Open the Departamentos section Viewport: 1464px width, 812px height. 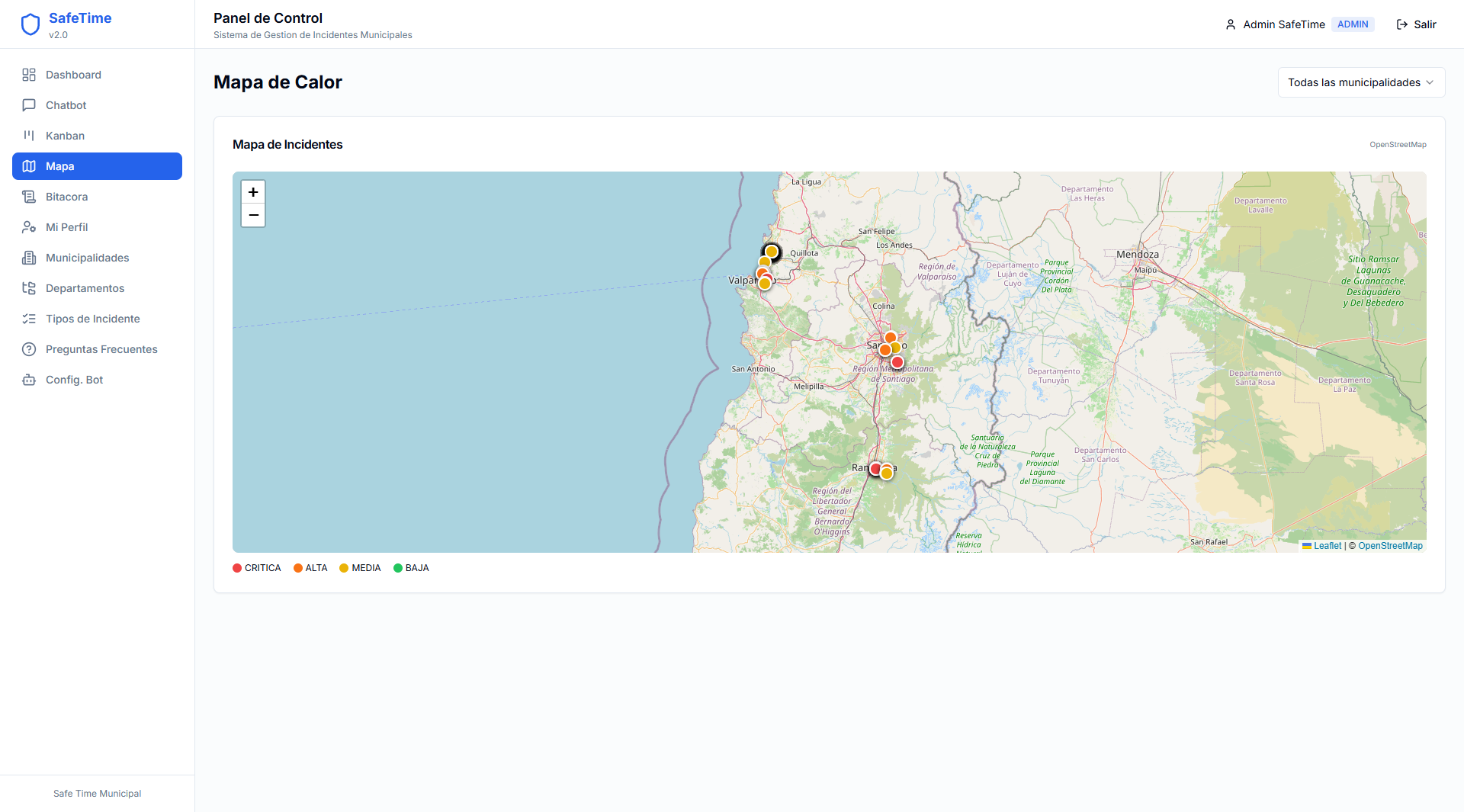[97, 288]
